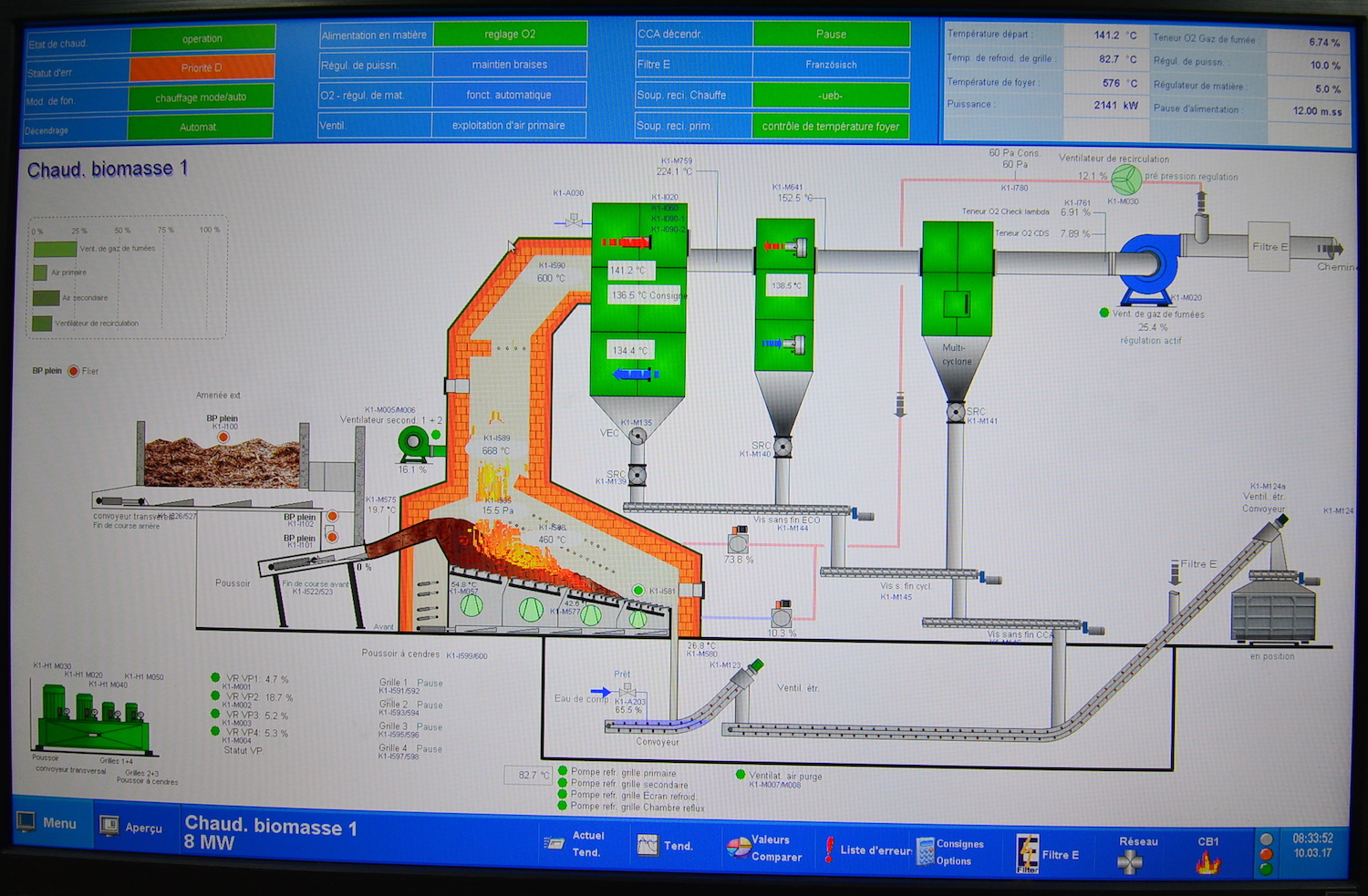Screen dimensions: 1368x896
Task: Click the Filtre E outlet box near Chemin
Action: click(x=1269, y=248)
